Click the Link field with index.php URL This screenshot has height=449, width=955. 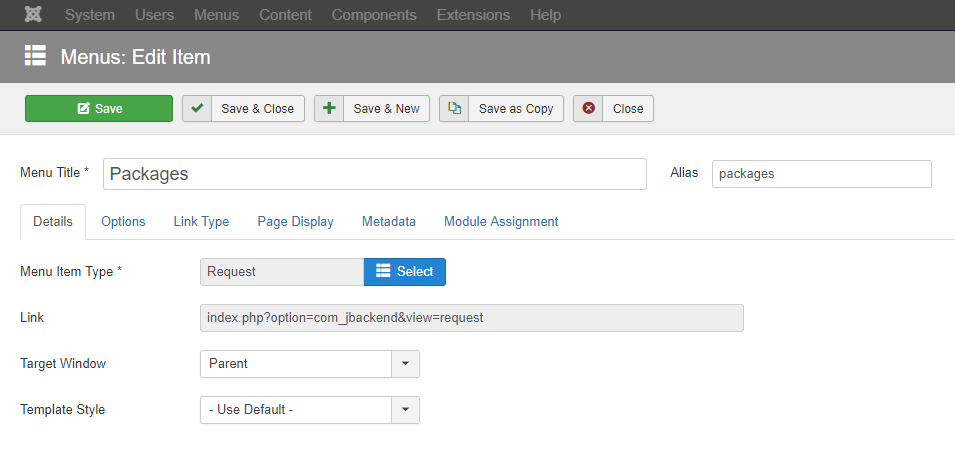(471, 318)
